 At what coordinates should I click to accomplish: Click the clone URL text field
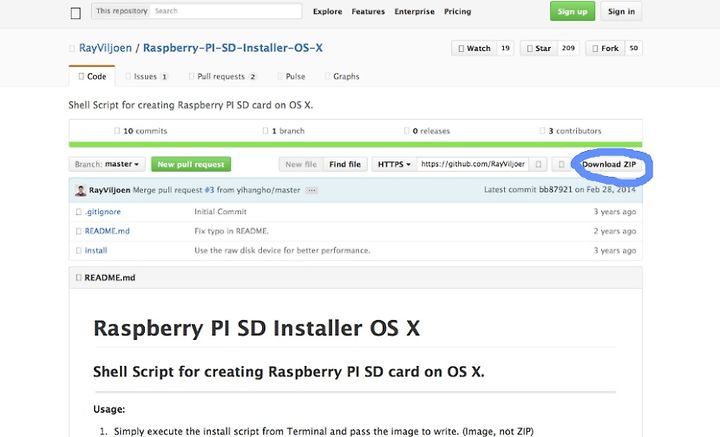(x=472, y=164)
